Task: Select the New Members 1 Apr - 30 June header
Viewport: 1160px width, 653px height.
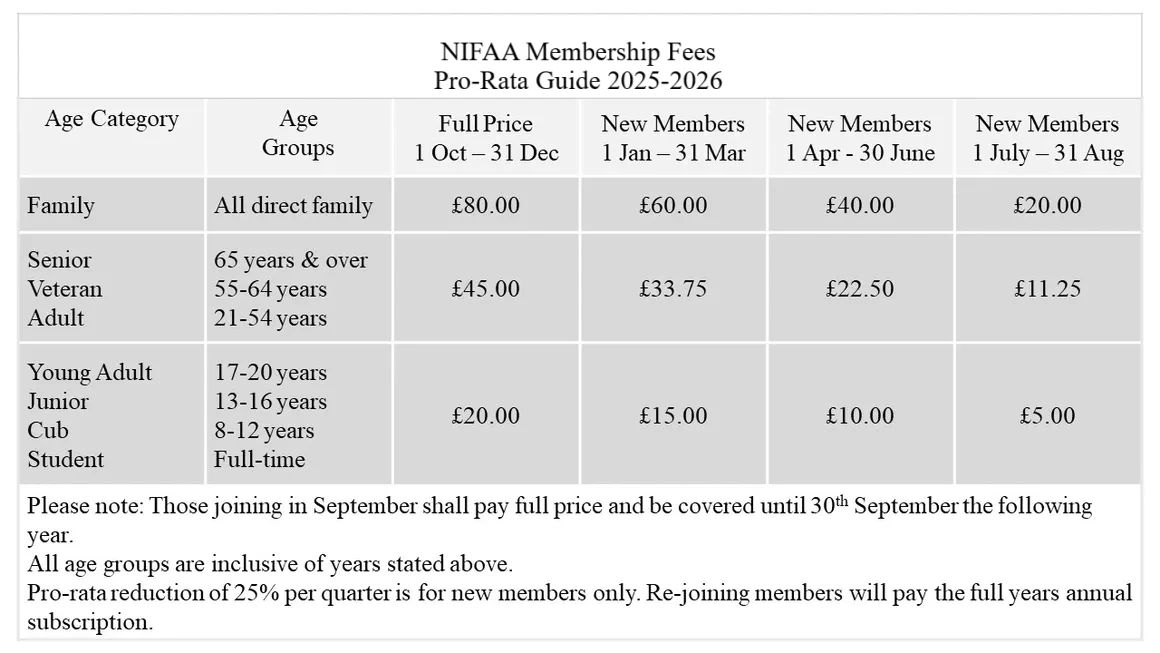Action: [x=860, y=138]
